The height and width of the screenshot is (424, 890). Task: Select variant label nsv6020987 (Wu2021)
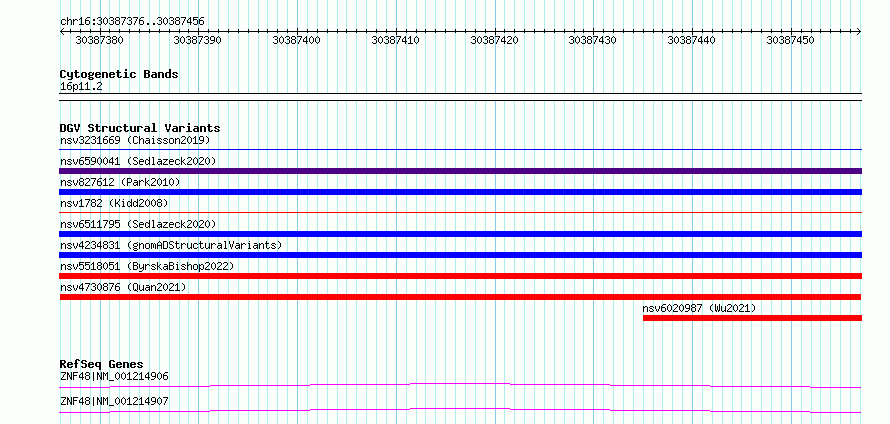pos(699,308)
